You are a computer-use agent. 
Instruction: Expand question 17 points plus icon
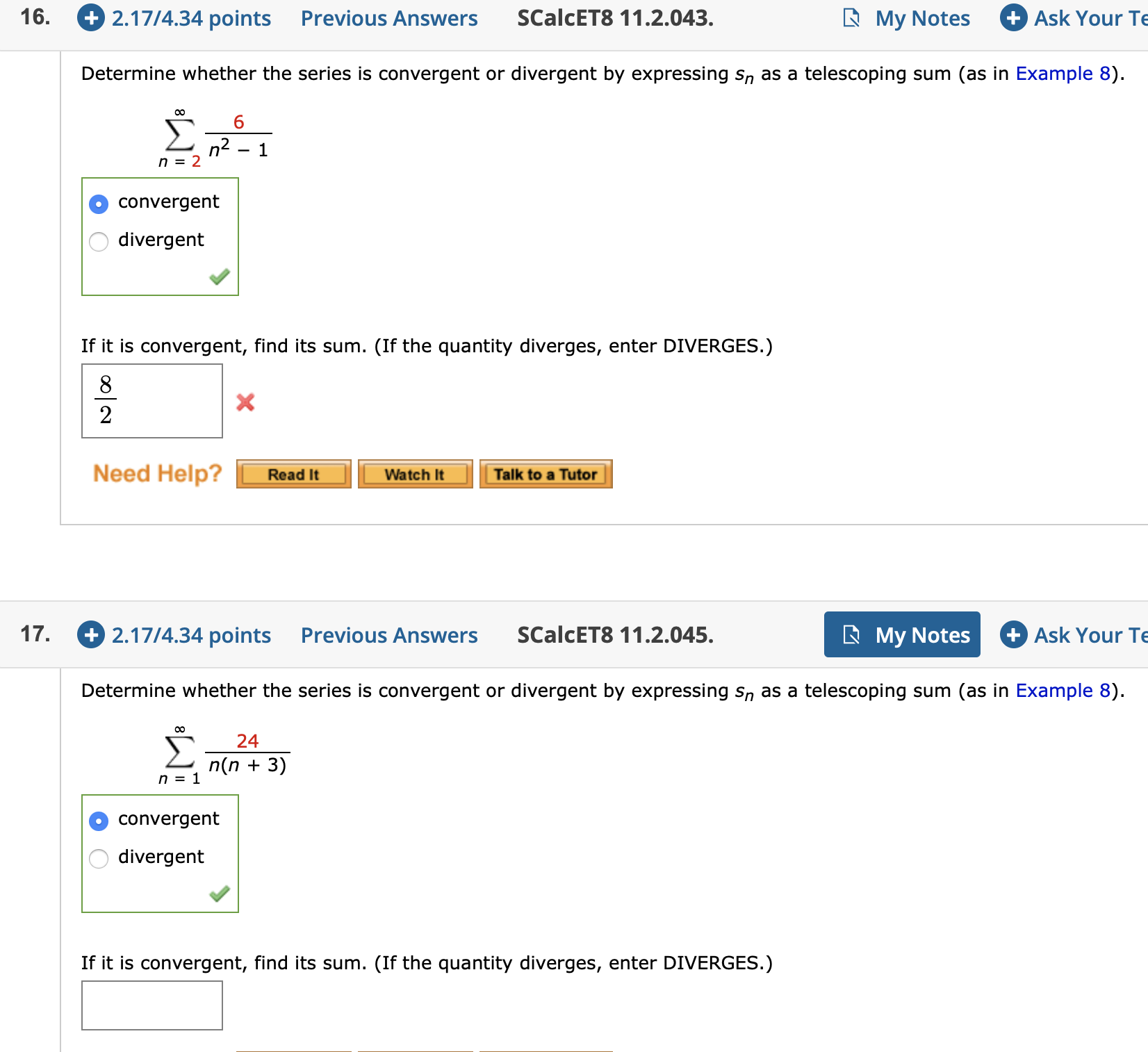pos(91,634)
